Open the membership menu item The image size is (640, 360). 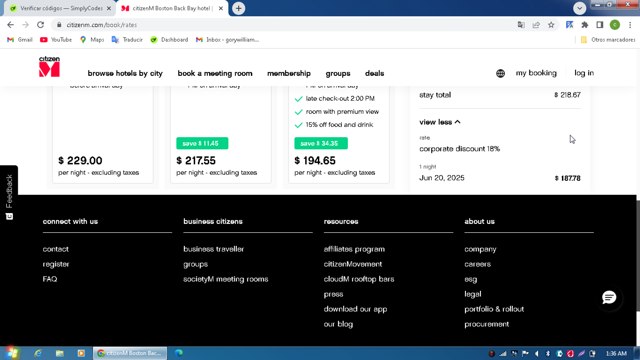pyautogui.click(x=289, y=73)
